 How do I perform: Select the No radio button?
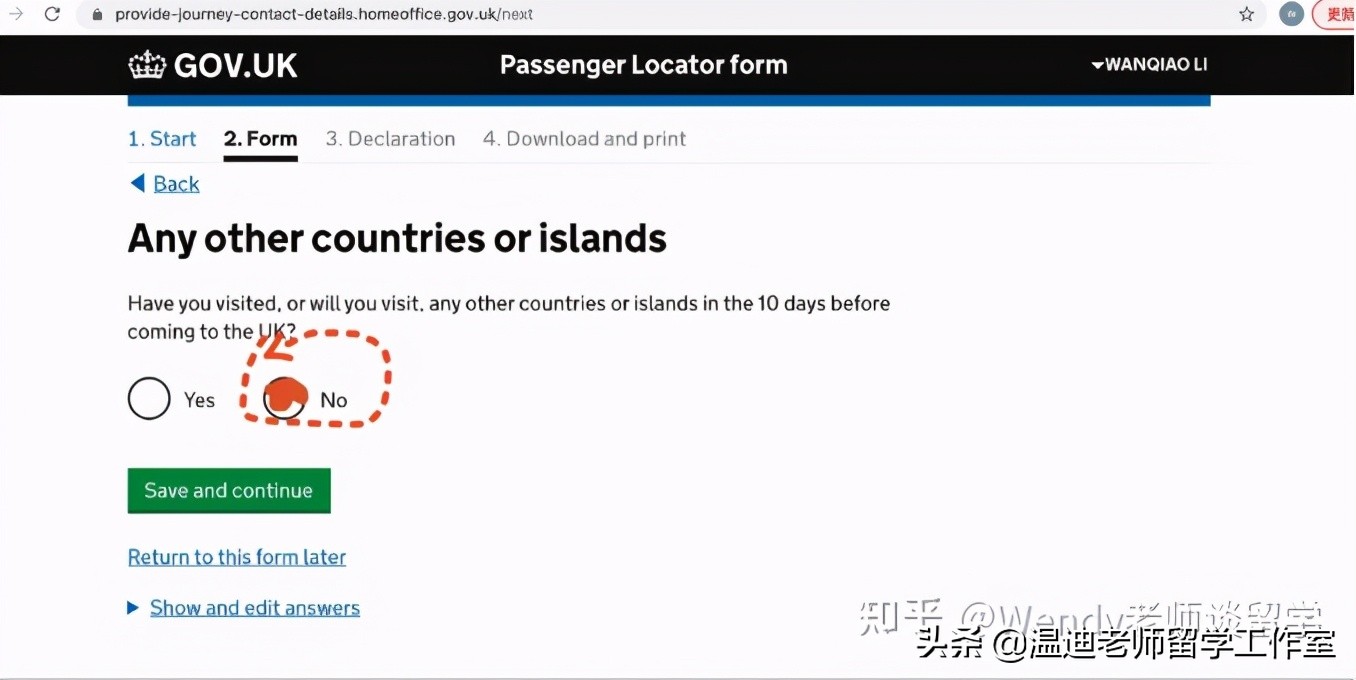point(284,398)
